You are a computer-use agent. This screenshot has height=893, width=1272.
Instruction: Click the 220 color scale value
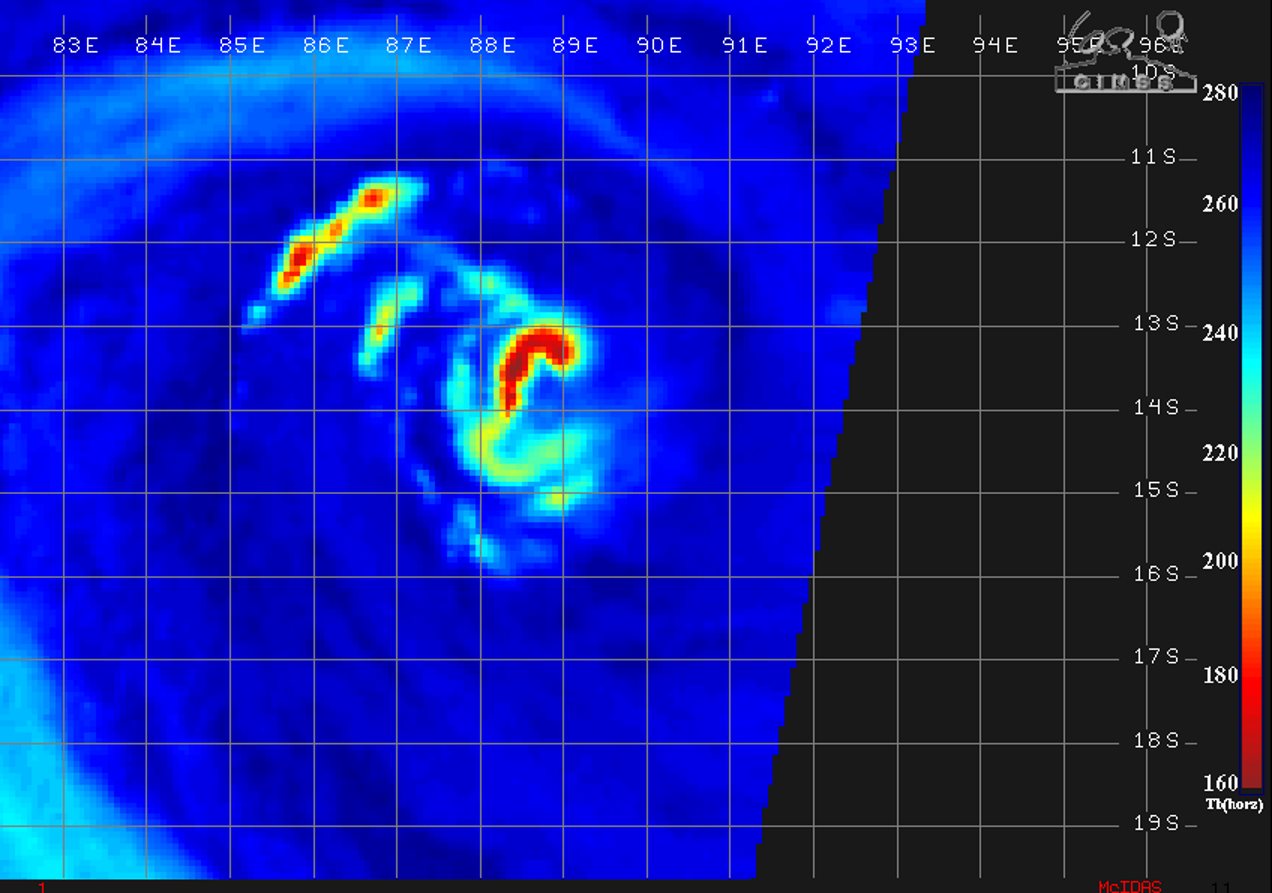click(1220, 453)
